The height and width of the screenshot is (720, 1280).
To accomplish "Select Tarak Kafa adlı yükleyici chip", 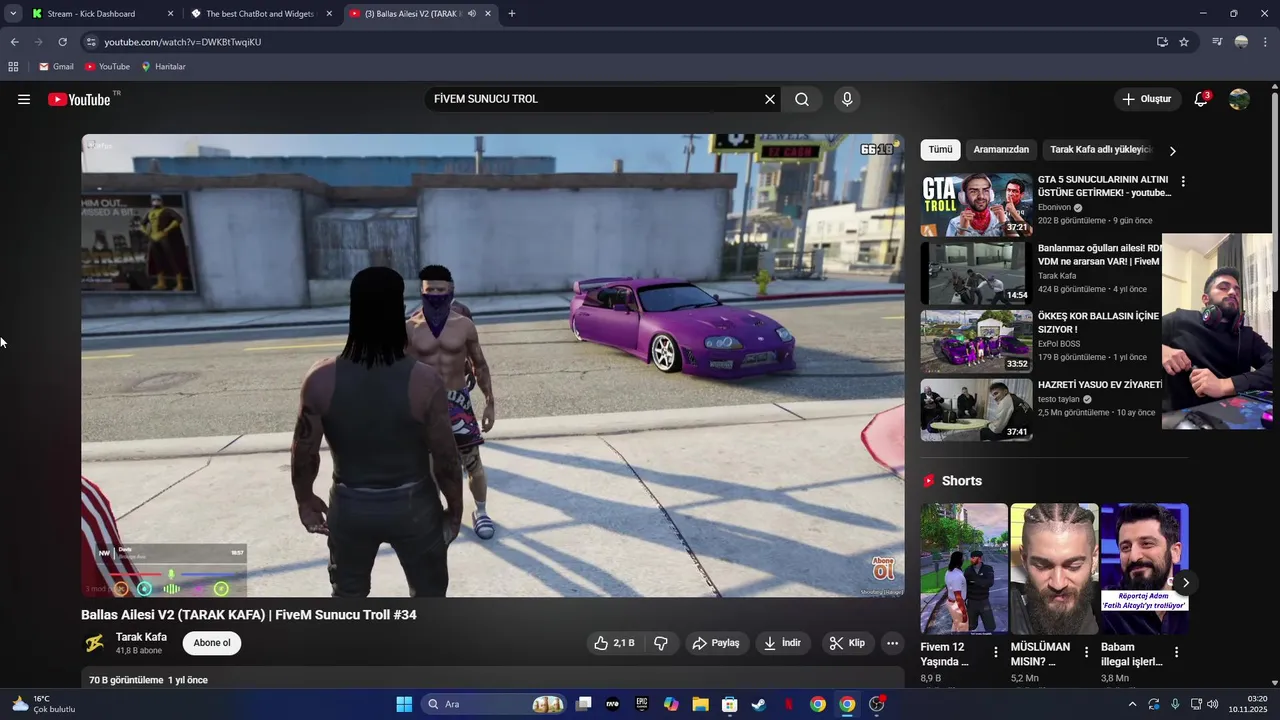I will point(1100,150).
